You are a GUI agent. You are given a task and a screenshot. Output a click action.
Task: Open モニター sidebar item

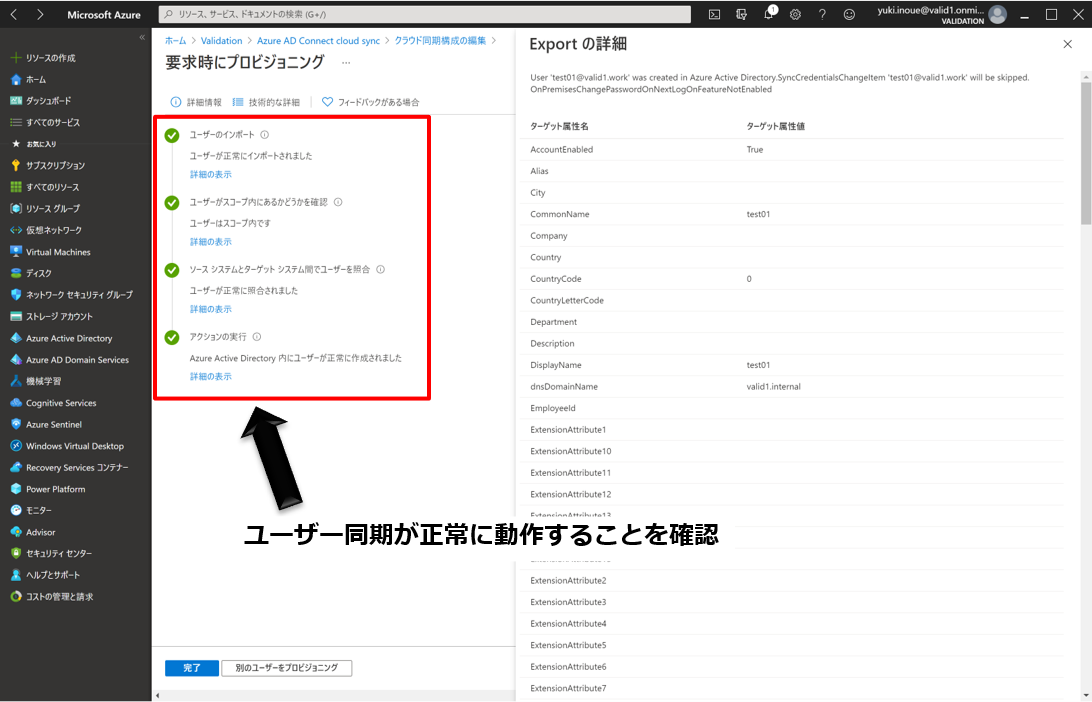(31, 510)
